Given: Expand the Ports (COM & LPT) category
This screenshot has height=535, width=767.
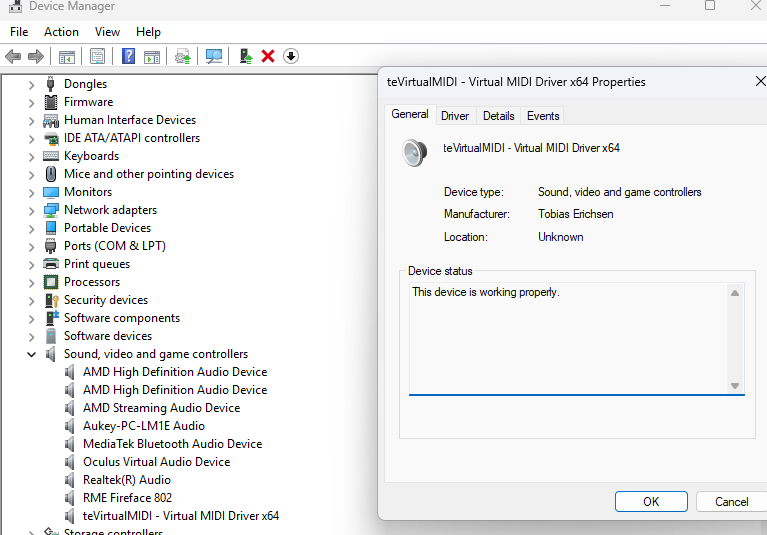Looking at the screenshot, I should pyautogui.click(x=32, y=246).
